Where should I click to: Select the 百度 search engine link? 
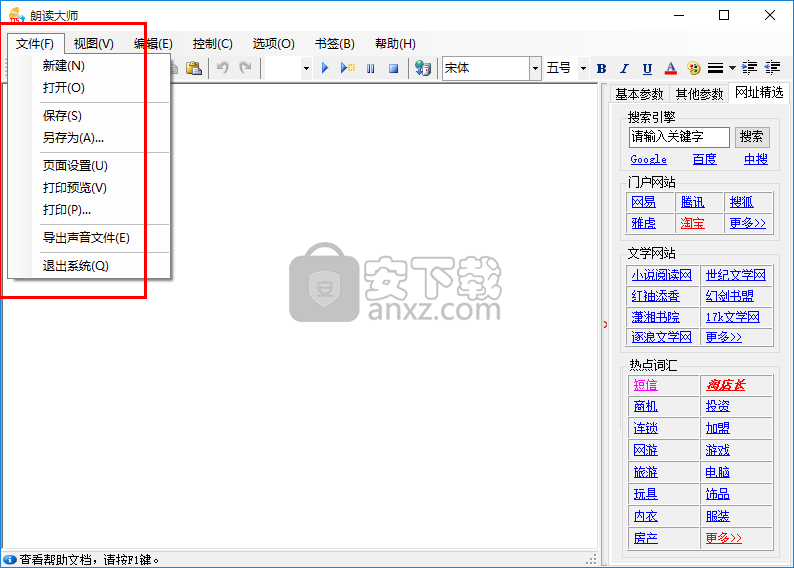[704, 159]
